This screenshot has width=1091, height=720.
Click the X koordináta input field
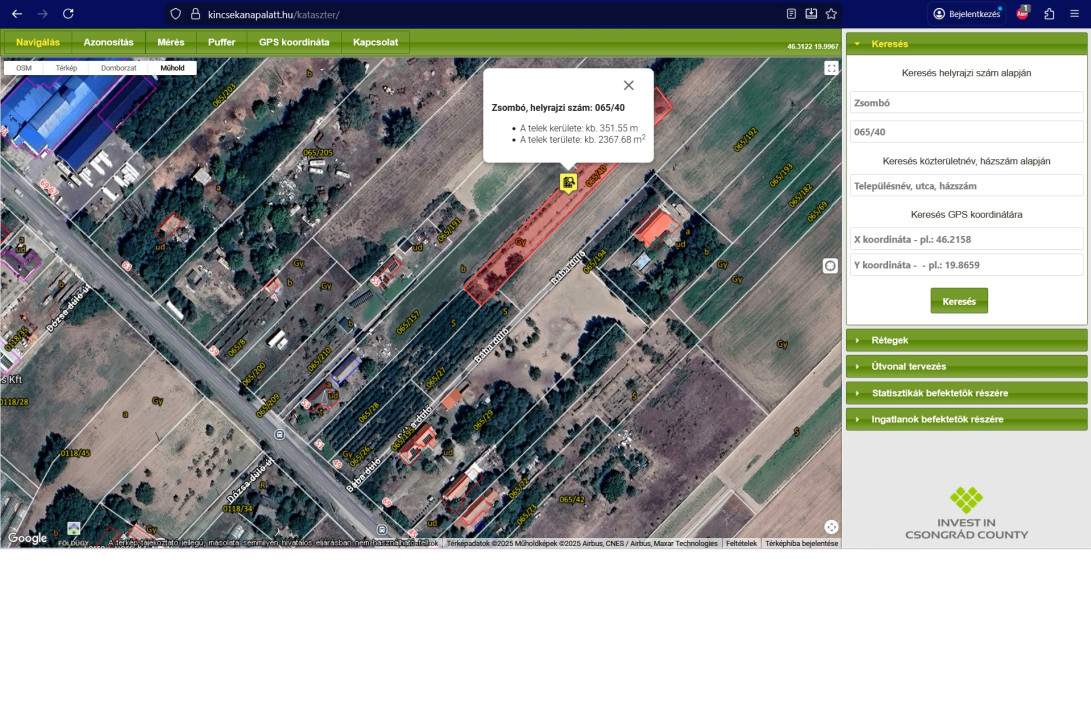click(966, 239)
